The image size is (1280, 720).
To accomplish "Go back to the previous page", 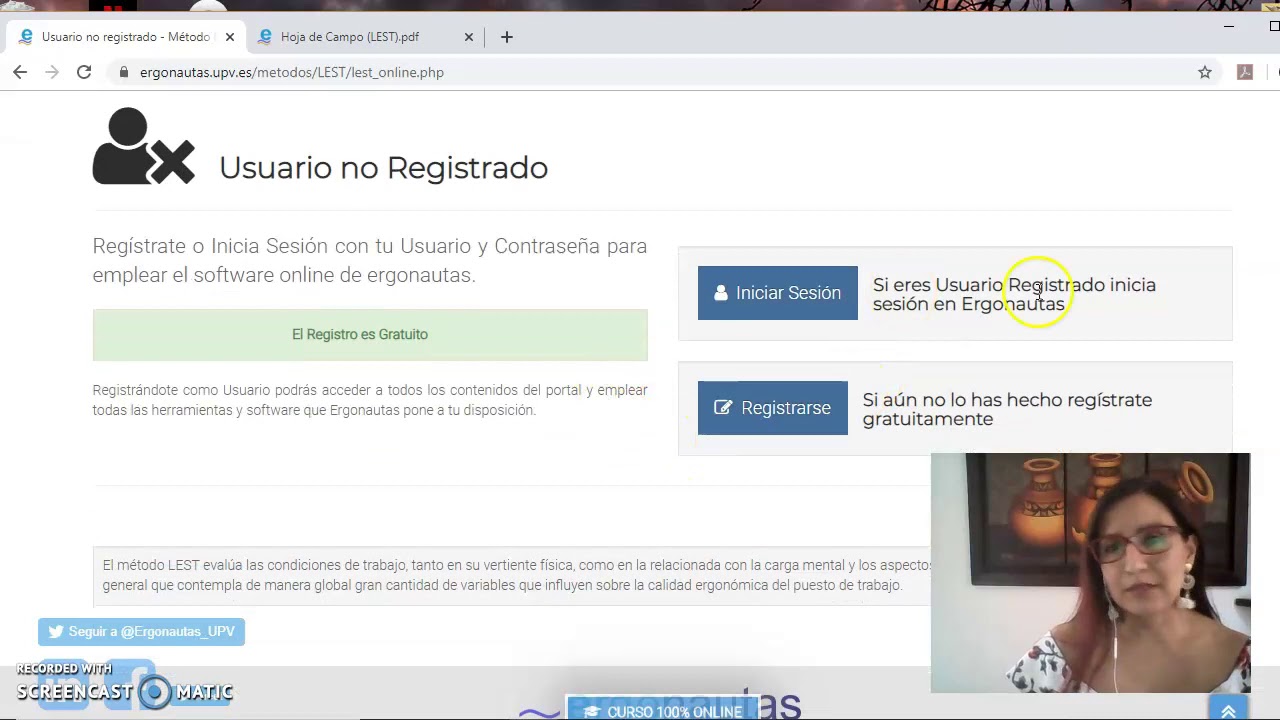I will click(x=20, y=72).
